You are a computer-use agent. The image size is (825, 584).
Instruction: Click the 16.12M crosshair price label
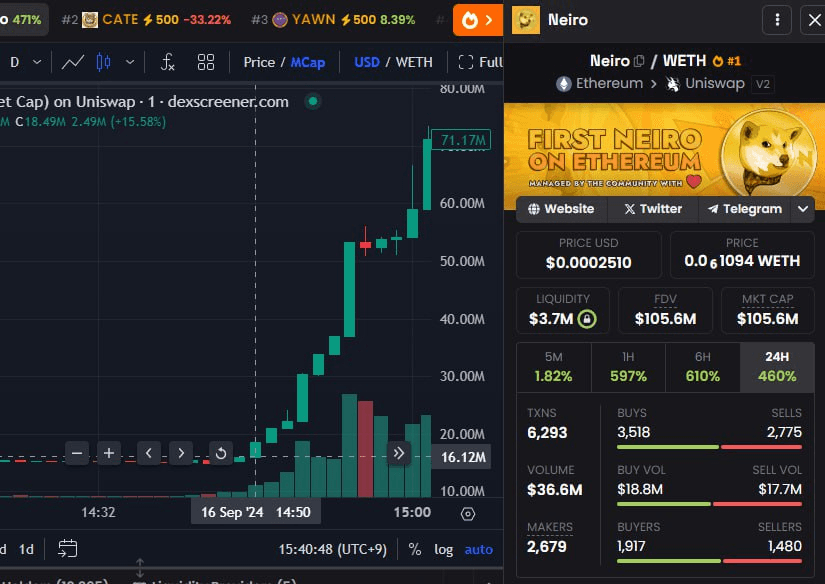click(x=461, y=457)
